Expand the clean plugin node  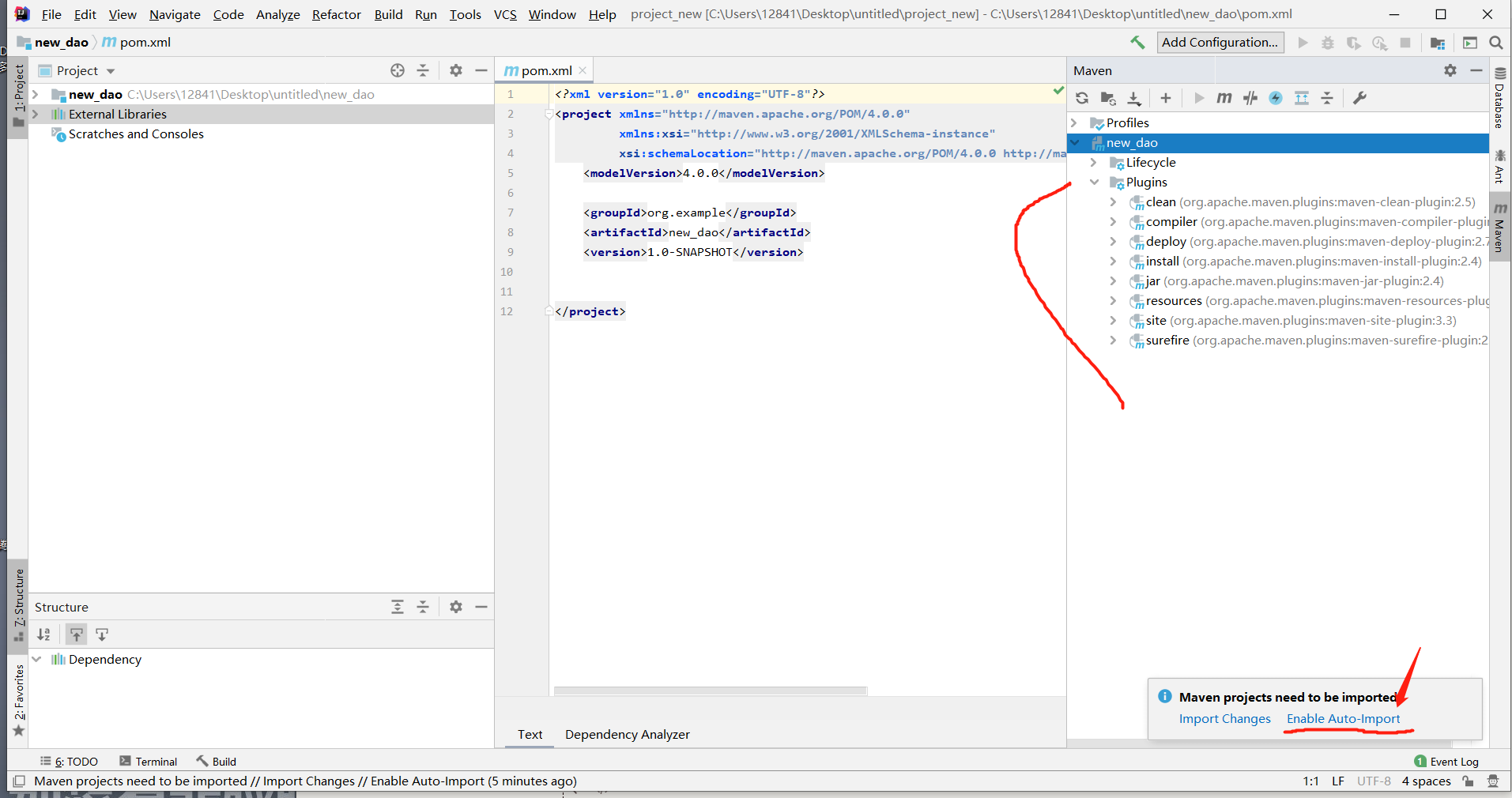1114,201
